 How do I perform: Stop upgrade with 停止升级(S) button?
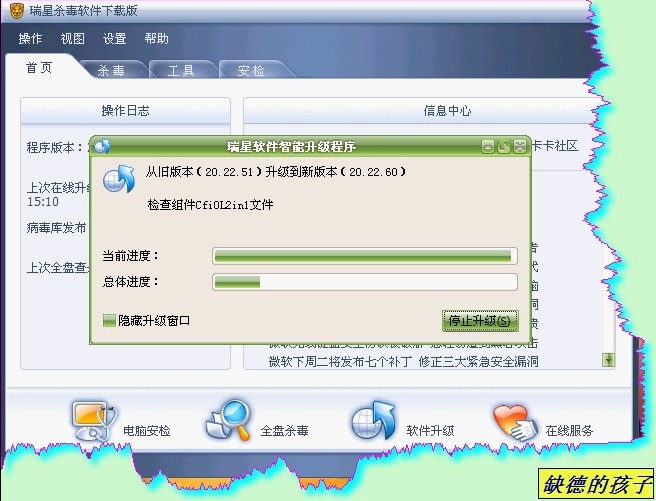(x=480, y=321)
